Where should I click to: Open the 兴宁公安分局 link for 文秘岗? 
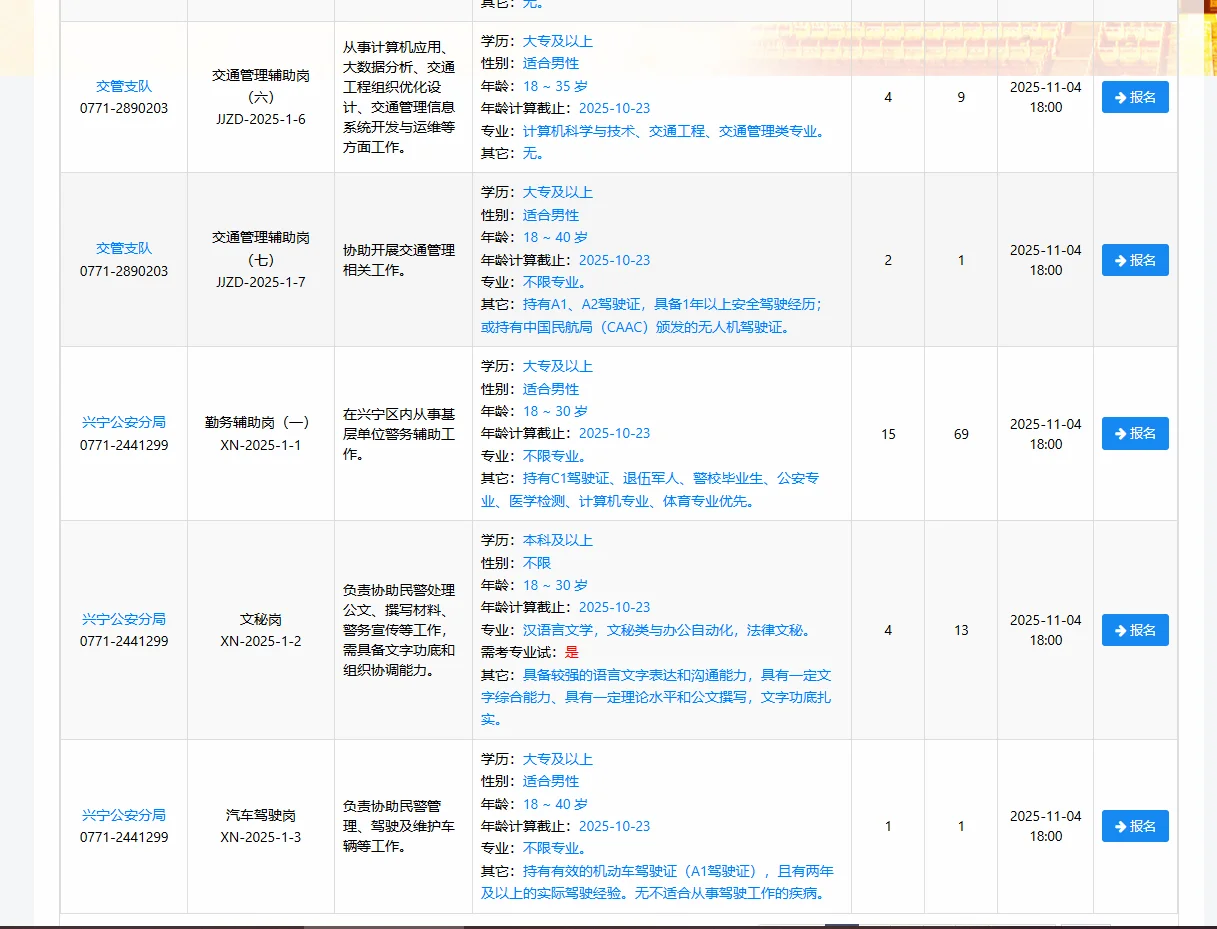pos(123,619)
